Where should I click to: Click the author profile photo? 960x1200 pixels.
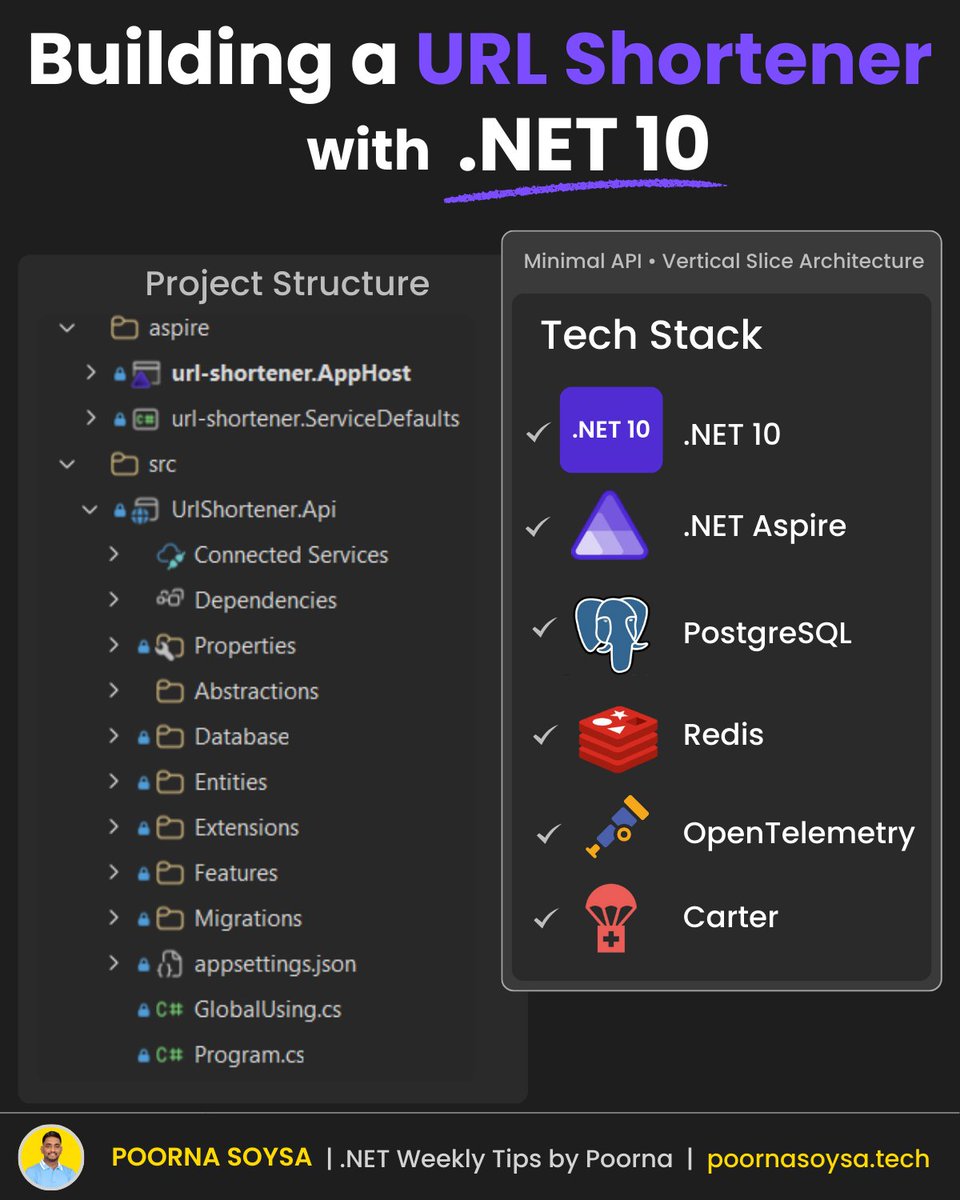51,1157
